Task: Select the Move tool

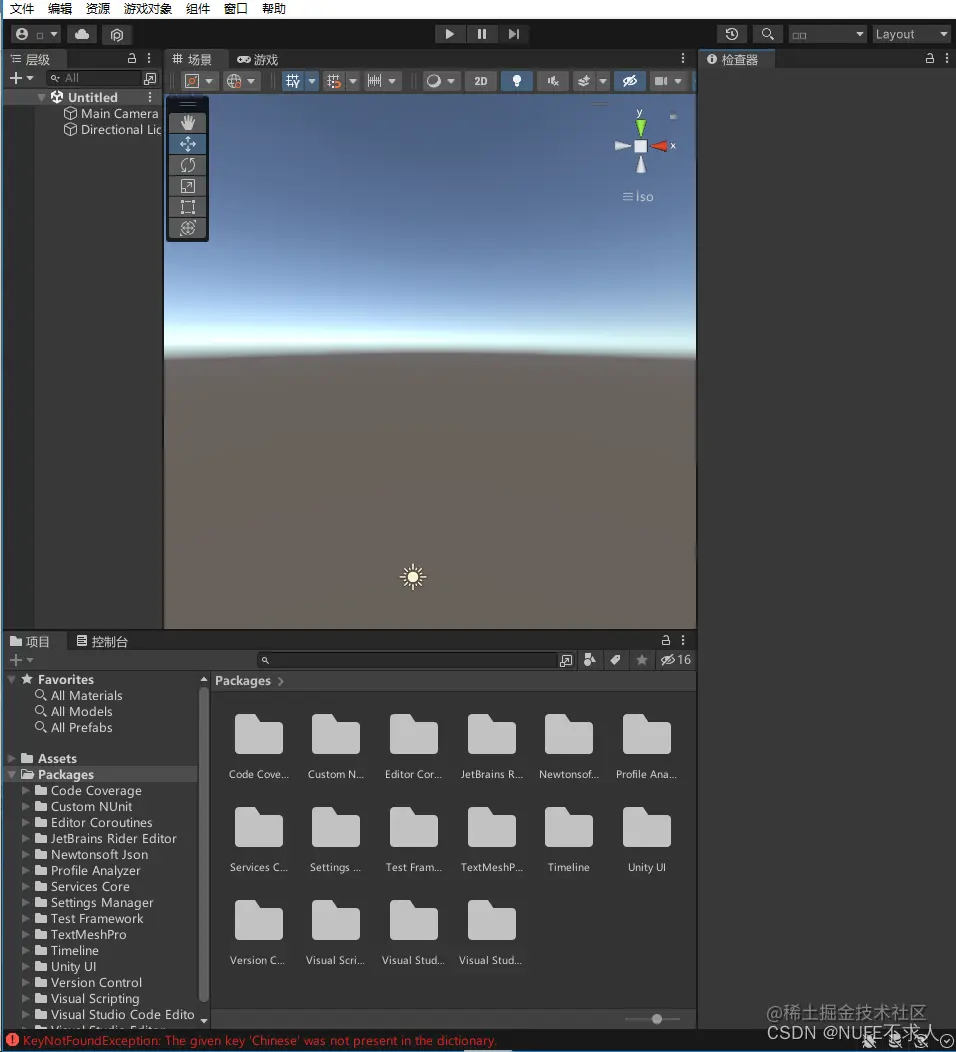Action: point(188,144)
